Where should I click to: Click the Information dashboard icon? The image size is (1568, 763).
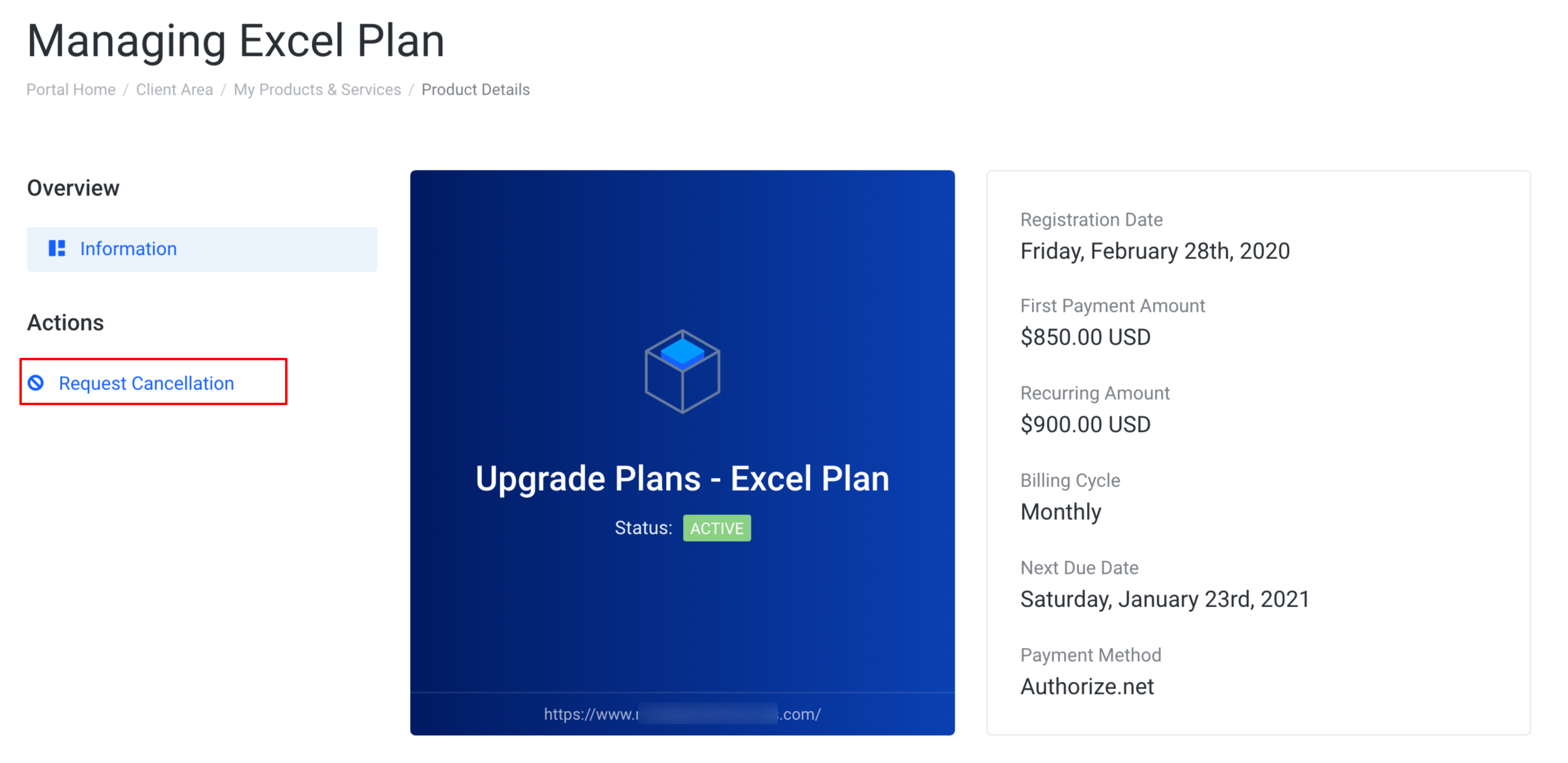tap(56, 248)
